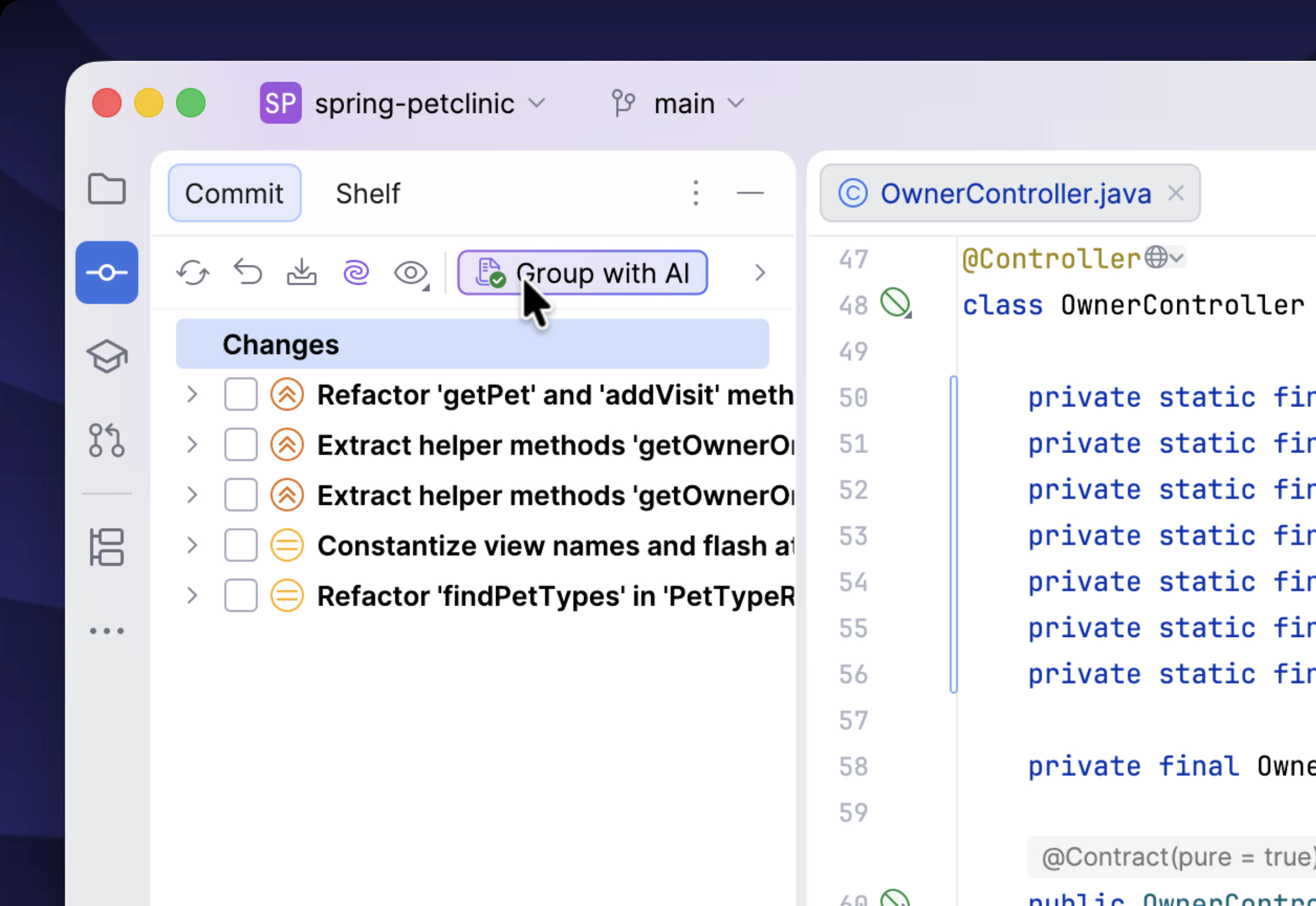Open the Pull Requests tool window
The height and width of the screenshot is (906, 1316).
(x=107, y=440)
